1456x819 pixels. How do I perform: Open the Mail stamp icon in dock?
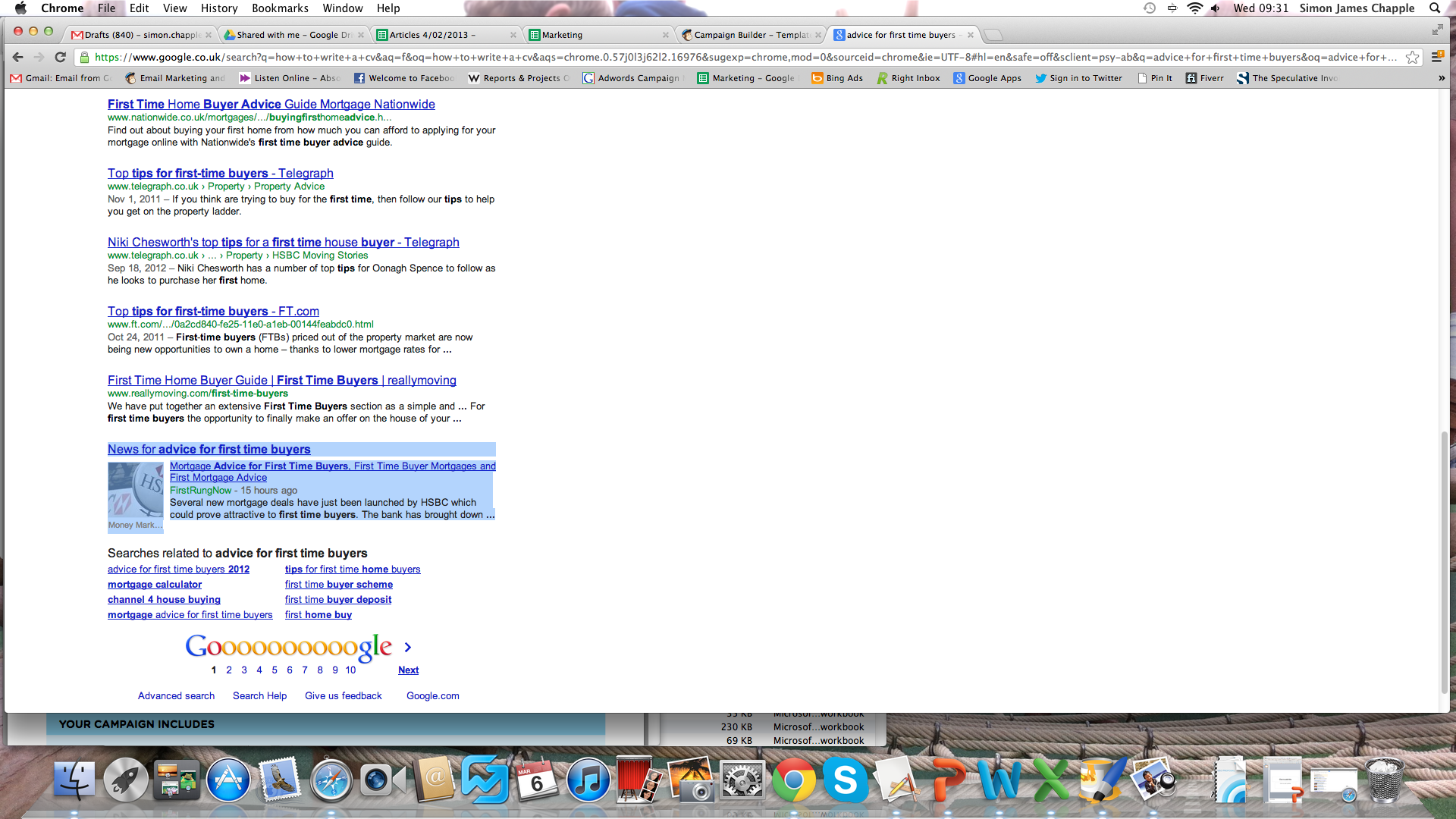pyautogui.click(x=280, y=780)
